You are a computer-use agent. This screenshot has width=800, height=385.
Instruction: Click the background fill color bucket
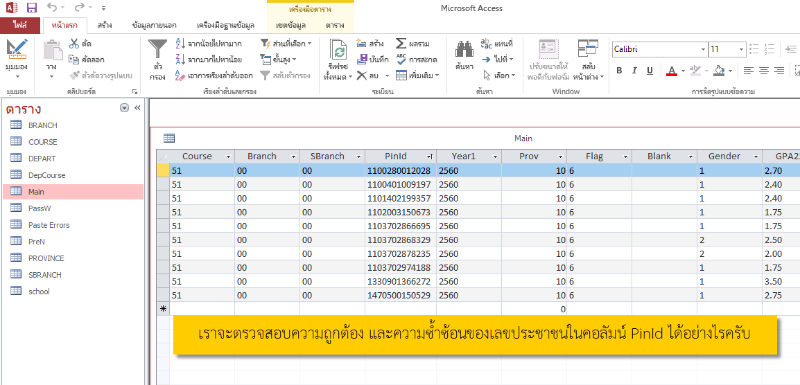tap(719, 70)
